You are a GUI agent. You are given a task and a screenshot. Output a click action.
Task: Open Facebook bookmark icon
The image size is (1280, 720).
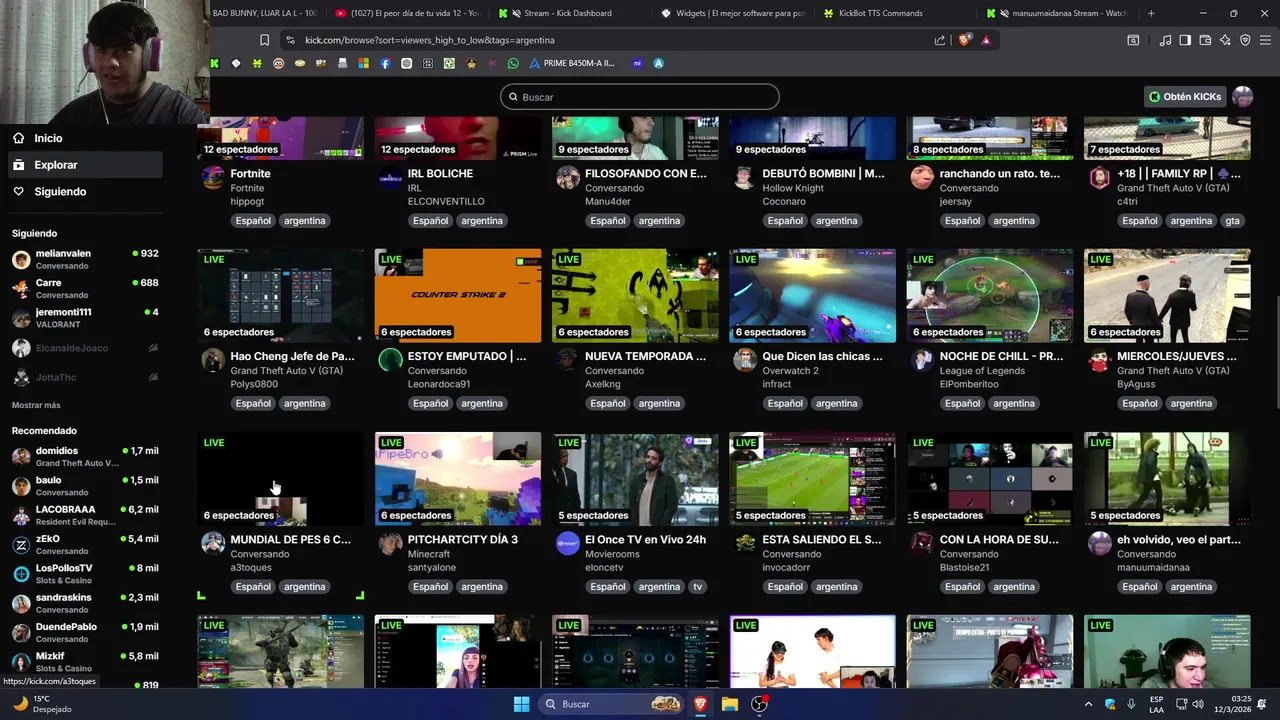(385, 63)
